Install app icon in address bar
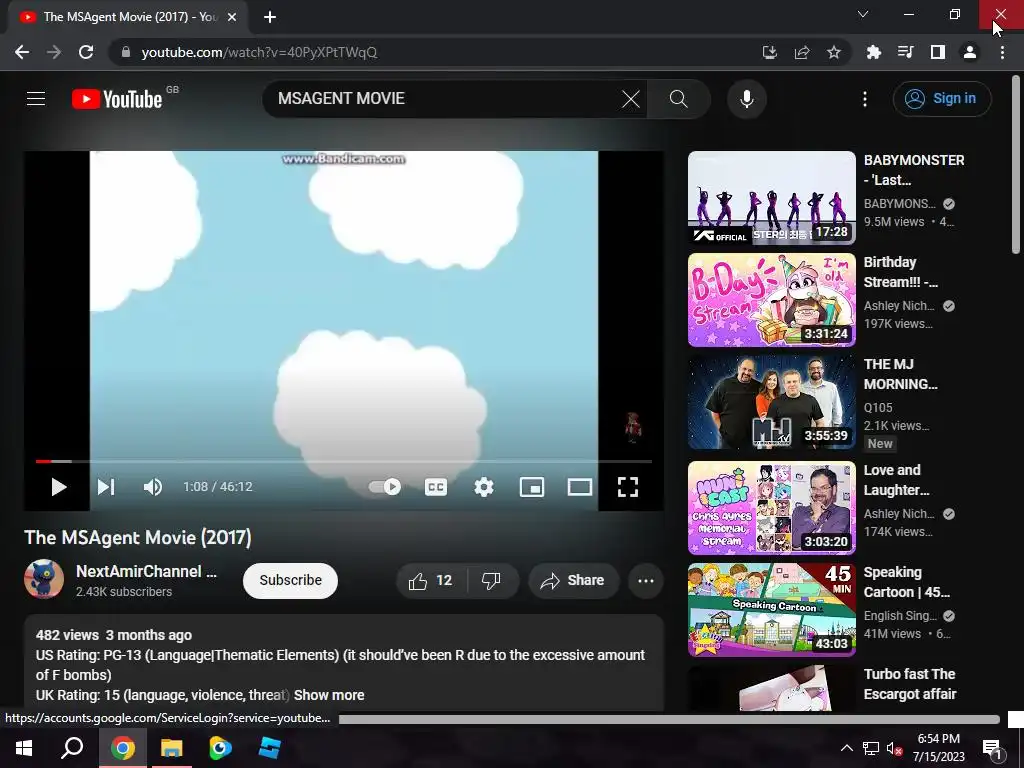Viewport: 1024px width, 768px height. pos(770,52)
